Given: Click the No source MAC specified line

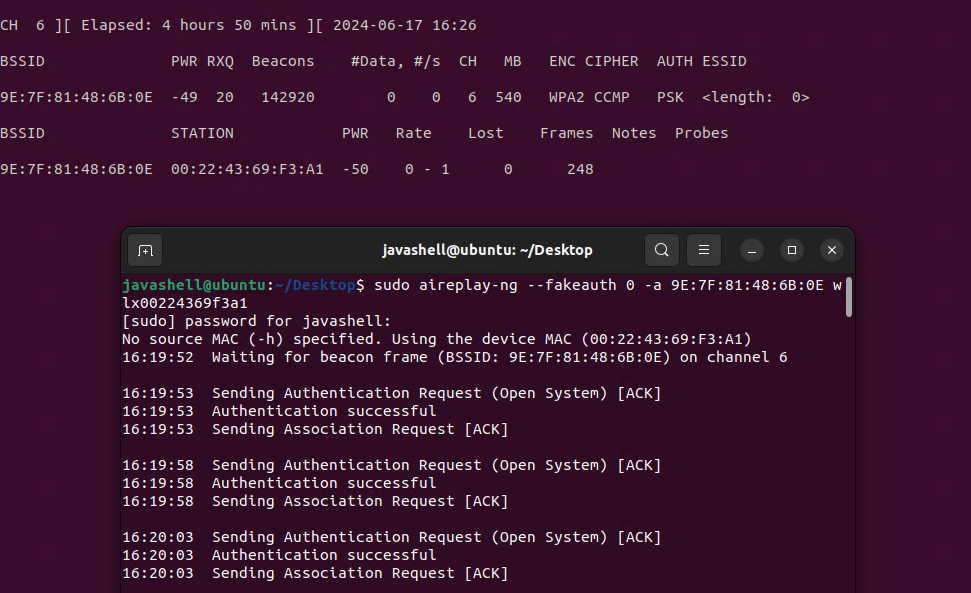Looking at the screenshot, I should [437, 339].
